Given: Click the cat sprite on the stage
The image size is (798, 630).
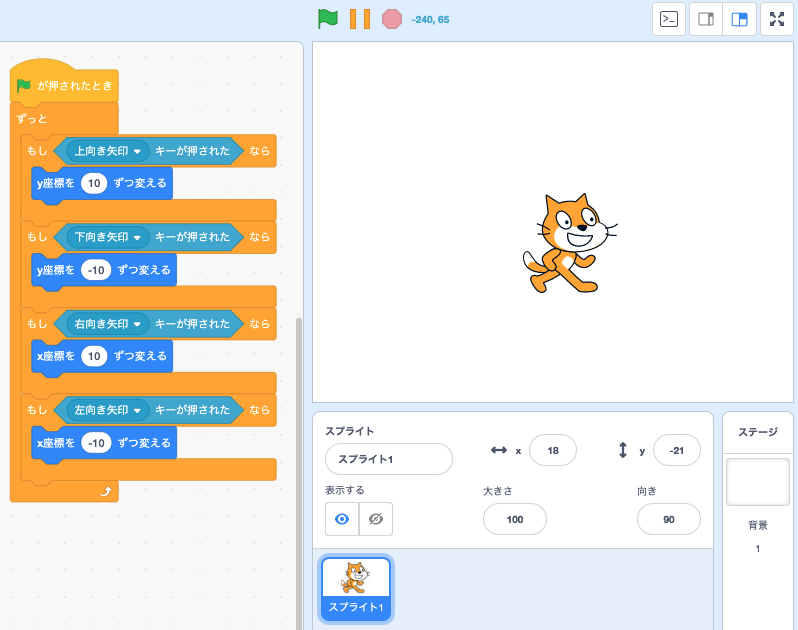Looking at the screenshot, I should [x=569, y=243].
